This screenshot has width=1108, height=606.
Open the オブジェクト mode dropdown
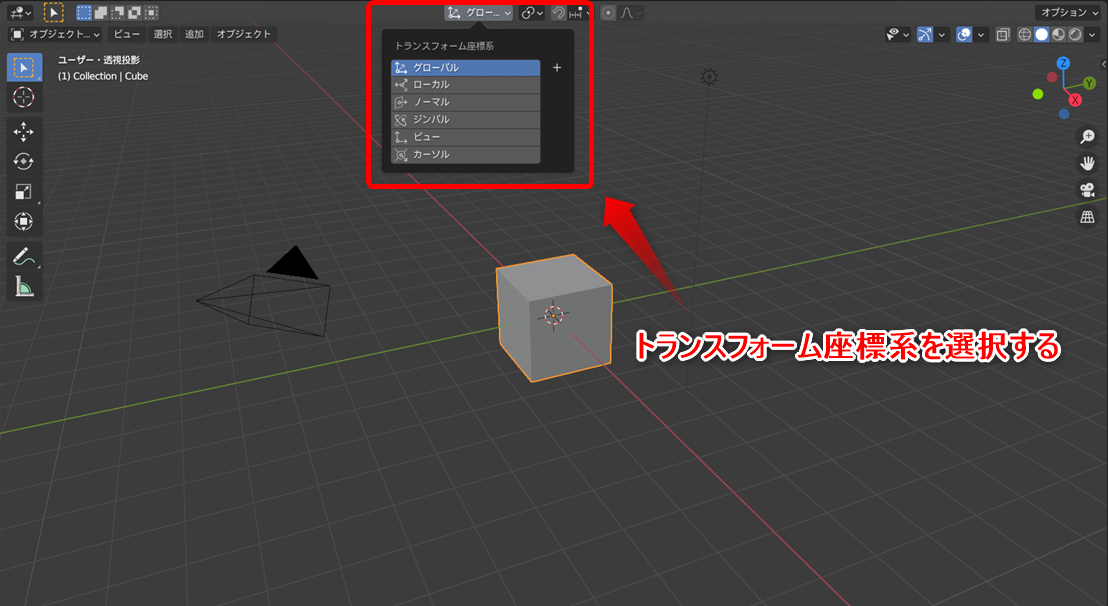55,34
